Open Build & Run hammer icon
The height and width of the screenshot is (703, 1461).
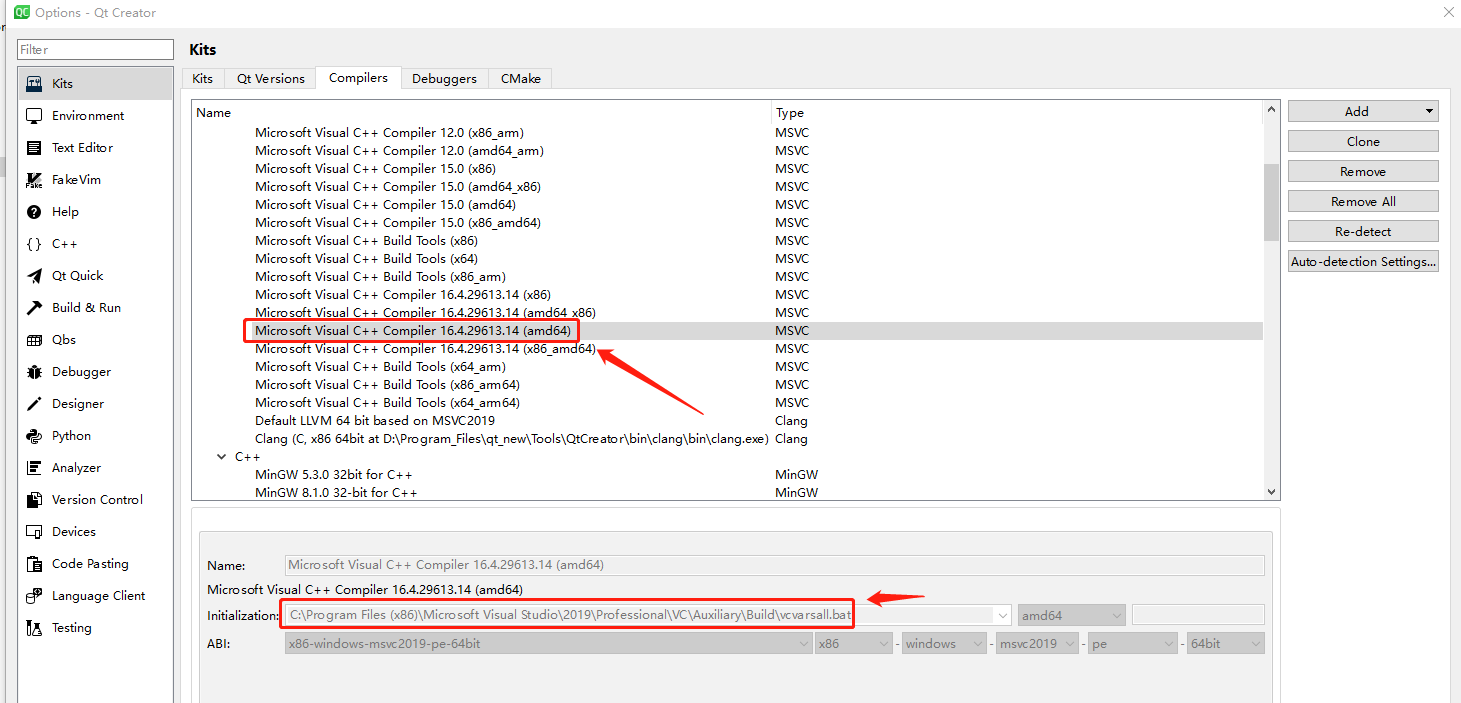pos(34,308)
